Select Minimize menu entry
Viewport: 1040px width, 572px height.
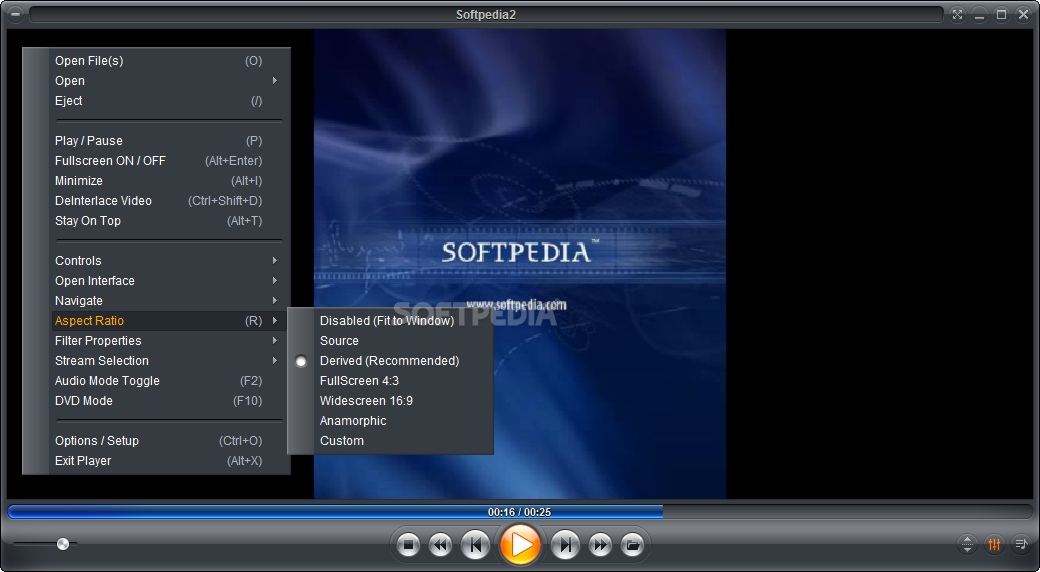(169, 180)
